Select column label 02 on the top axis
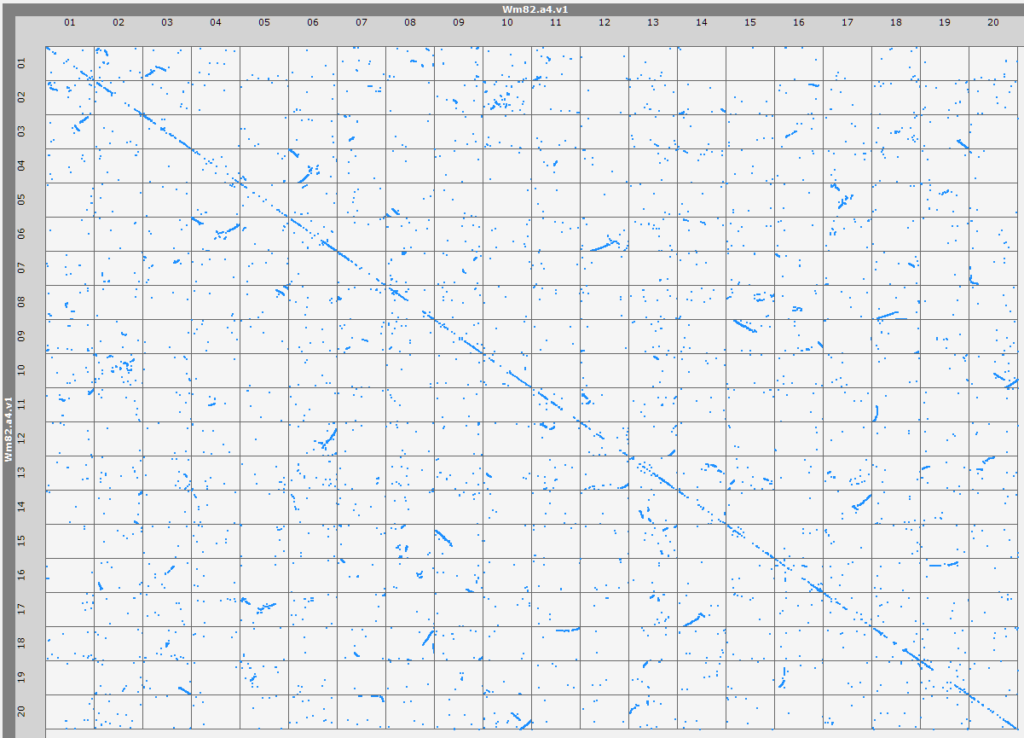 pos(118,22)
